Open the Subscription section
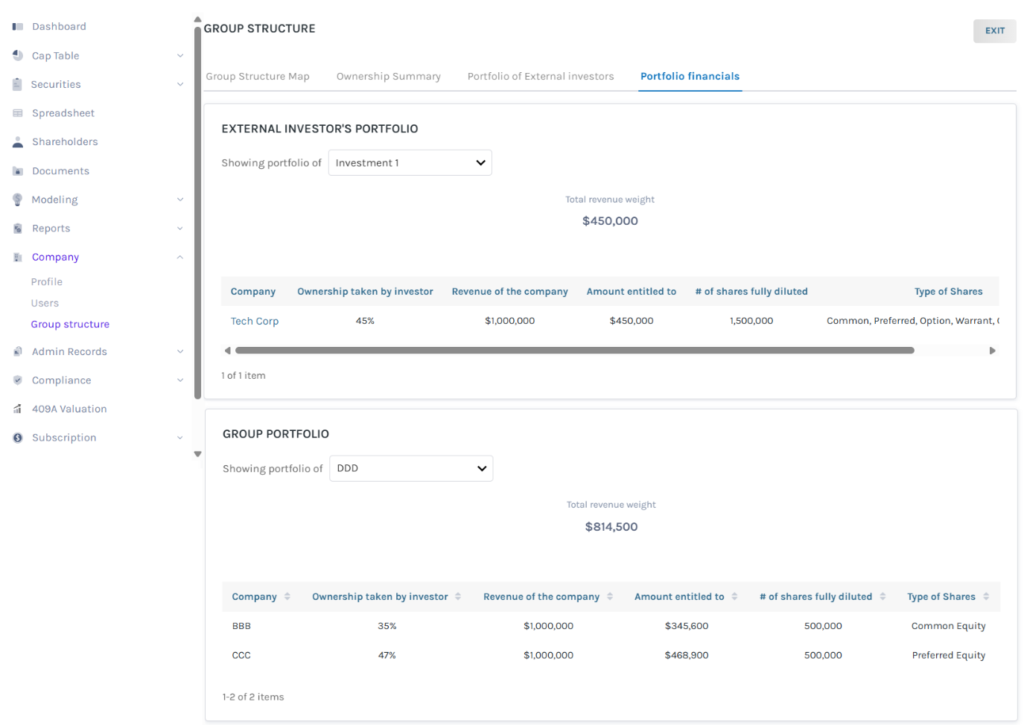Image resolution: width=1024 pixels, height=725 pixels. click(x=62, y=437)
